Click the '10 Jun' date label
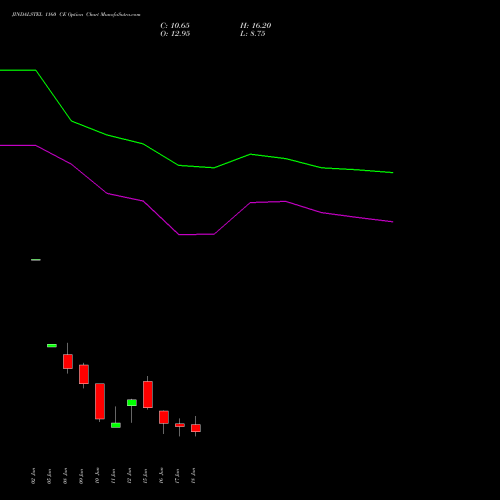 tap(97, 476)
